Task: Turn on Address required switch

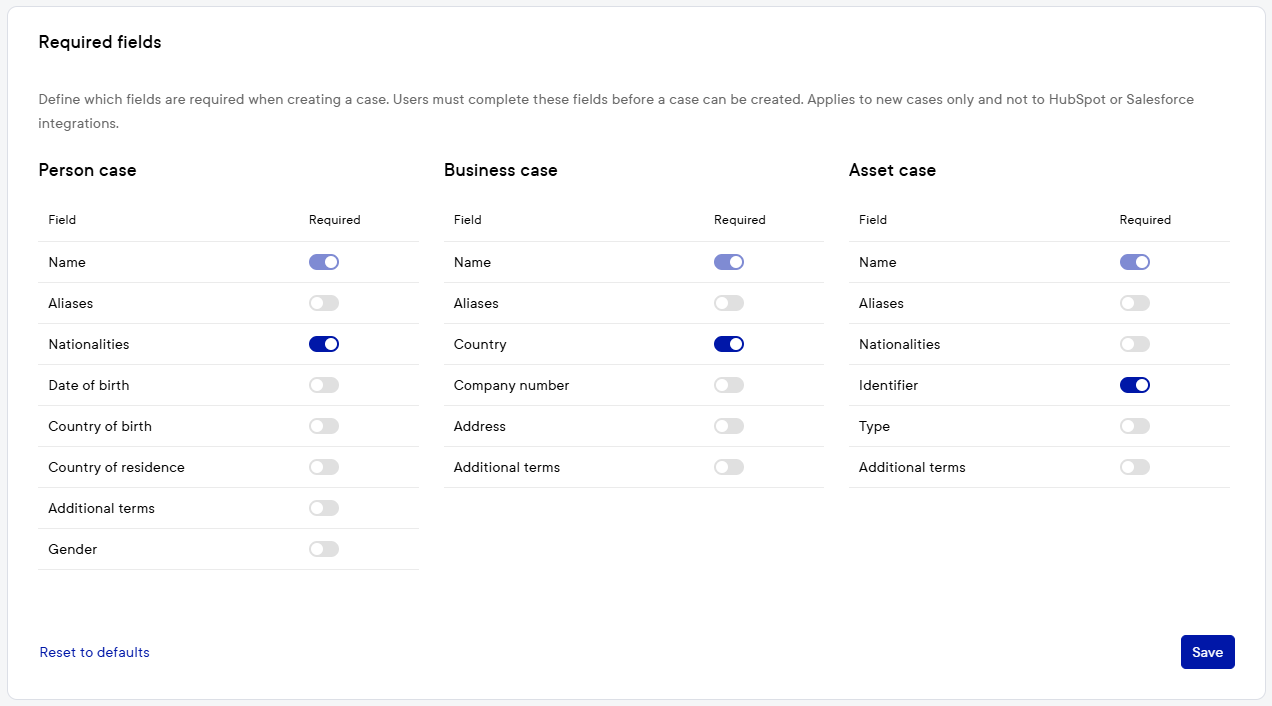Action: [x=729, y=426]
